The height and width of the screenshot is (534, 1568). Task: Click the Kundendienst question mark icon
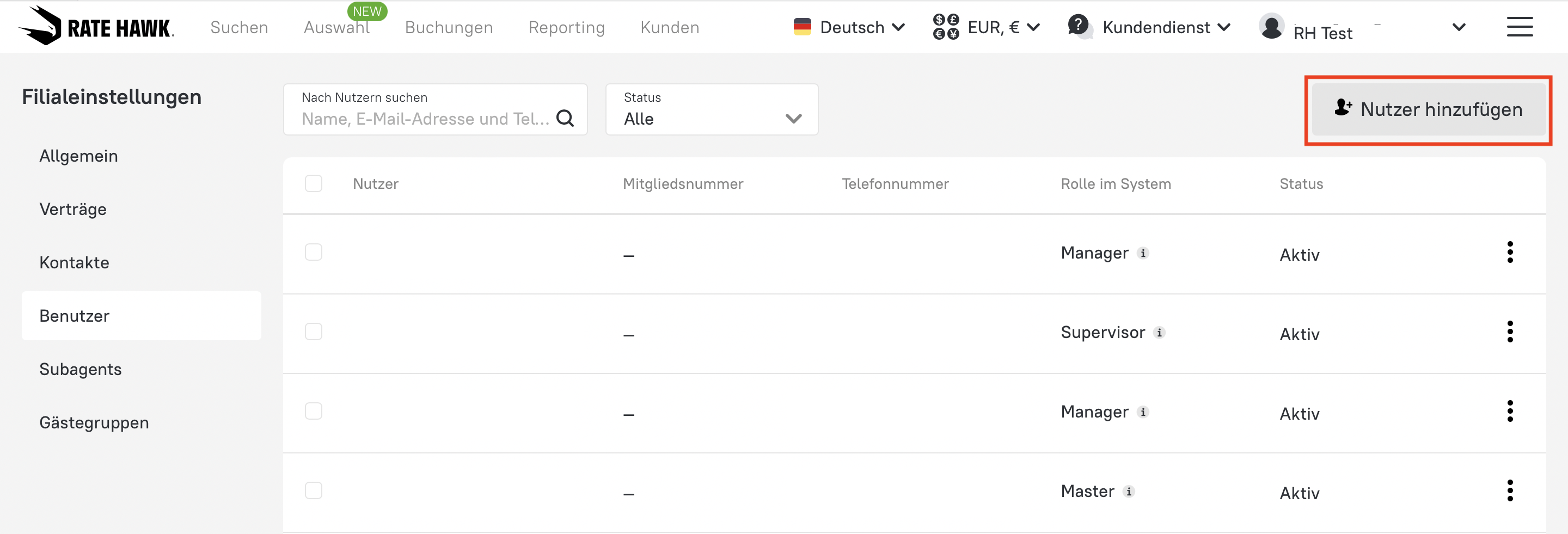[x=1079, y=26]
